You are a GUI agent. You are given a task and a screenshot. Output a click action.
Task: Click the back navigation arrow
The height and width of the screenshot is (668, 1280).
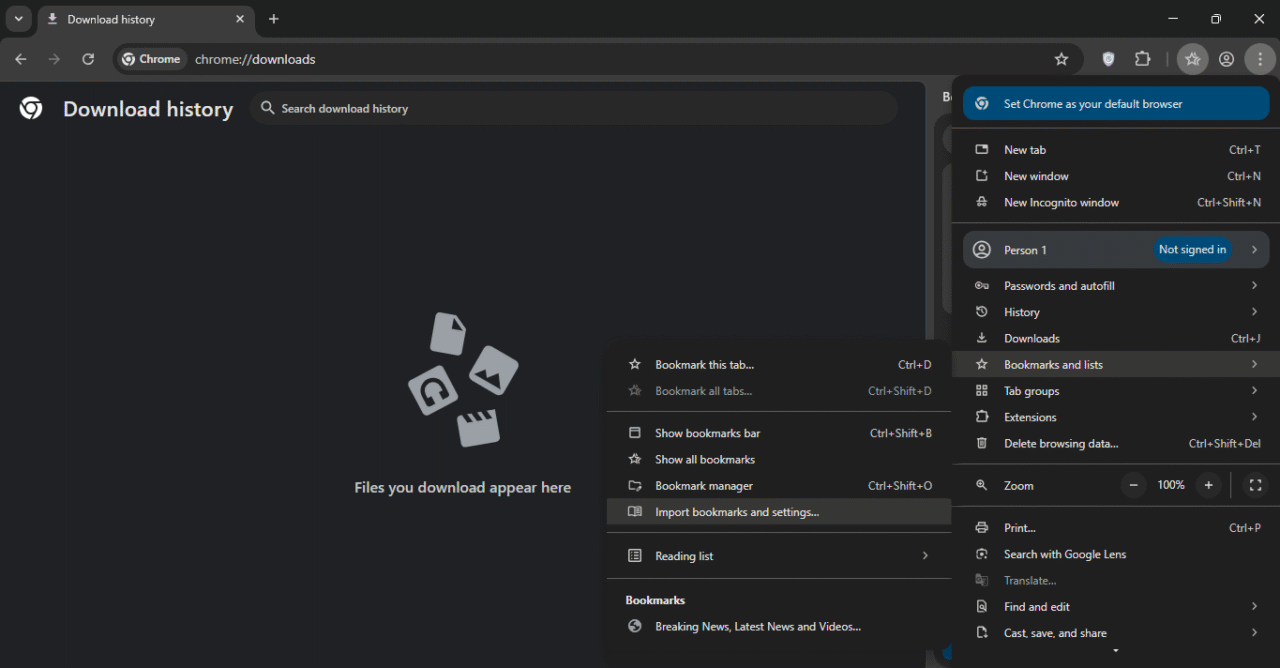pos(21,59)
